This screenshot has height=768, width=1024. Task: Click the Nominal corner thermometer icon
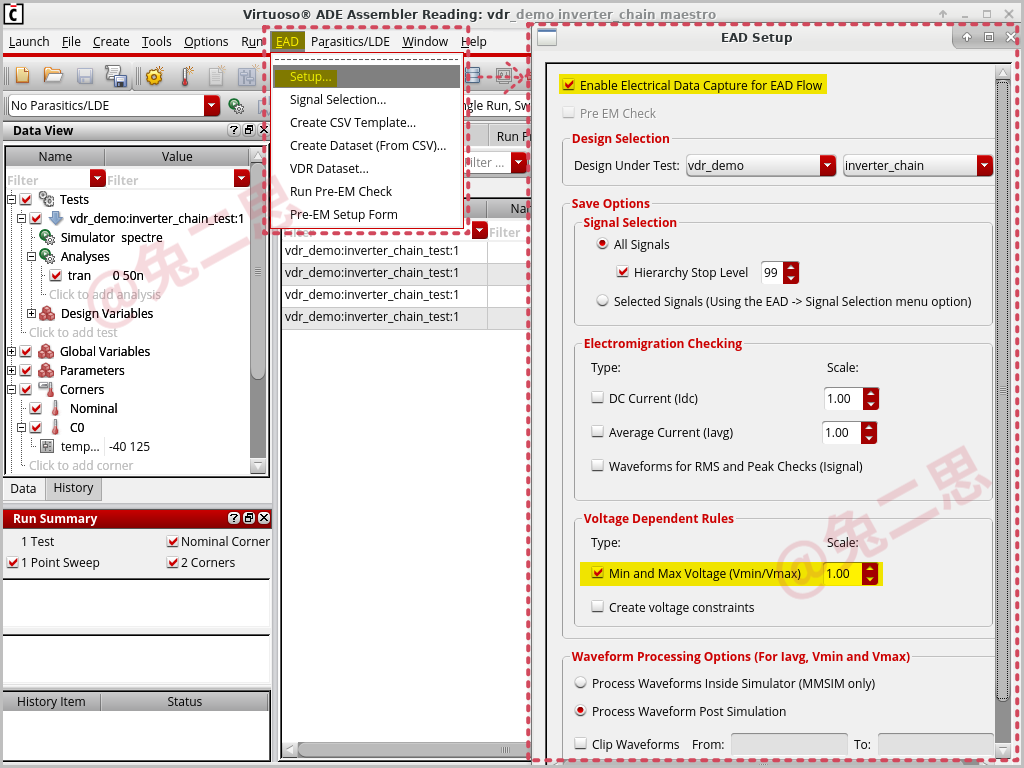56,408
